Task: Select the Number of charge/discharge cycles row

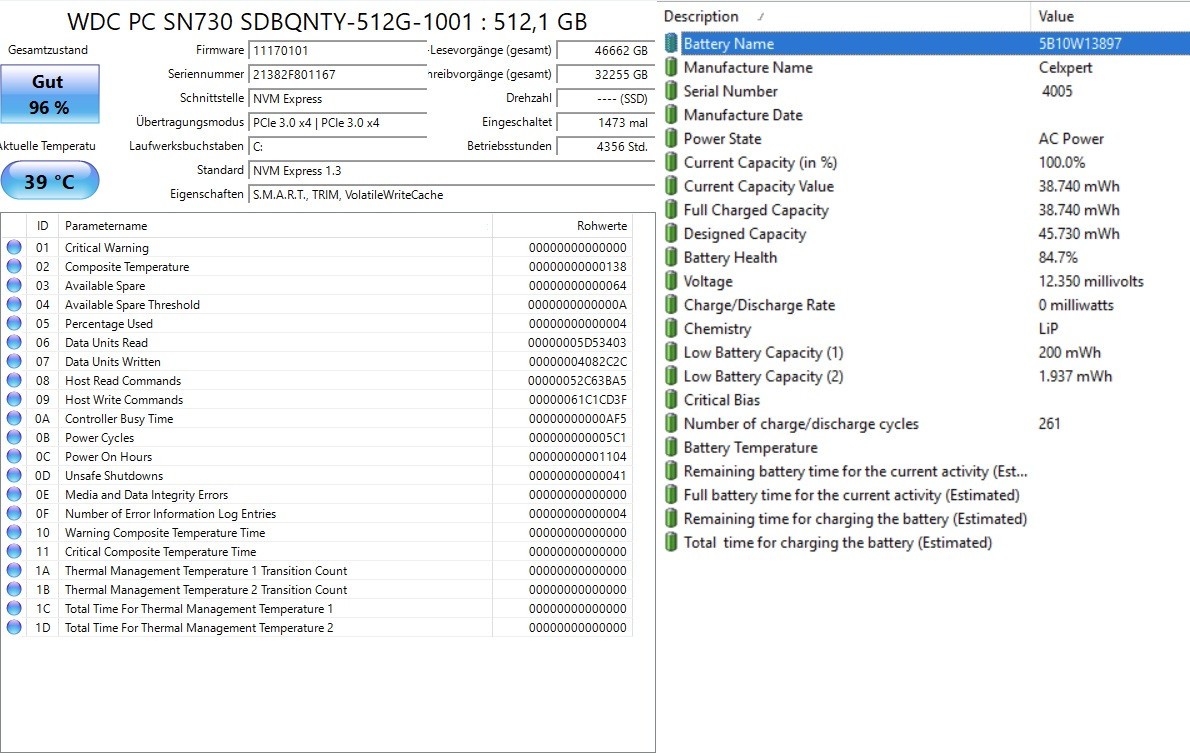Action: [x=926, y=424]
